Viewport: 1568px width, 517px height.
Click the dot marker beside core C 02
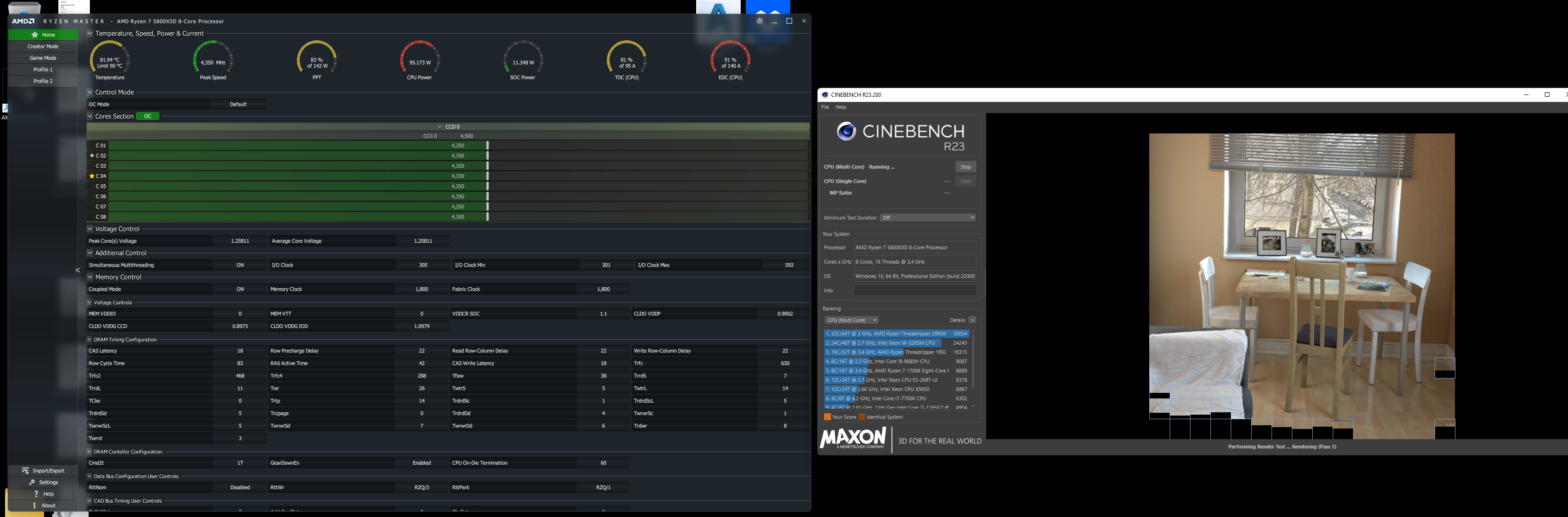(92, 156)
